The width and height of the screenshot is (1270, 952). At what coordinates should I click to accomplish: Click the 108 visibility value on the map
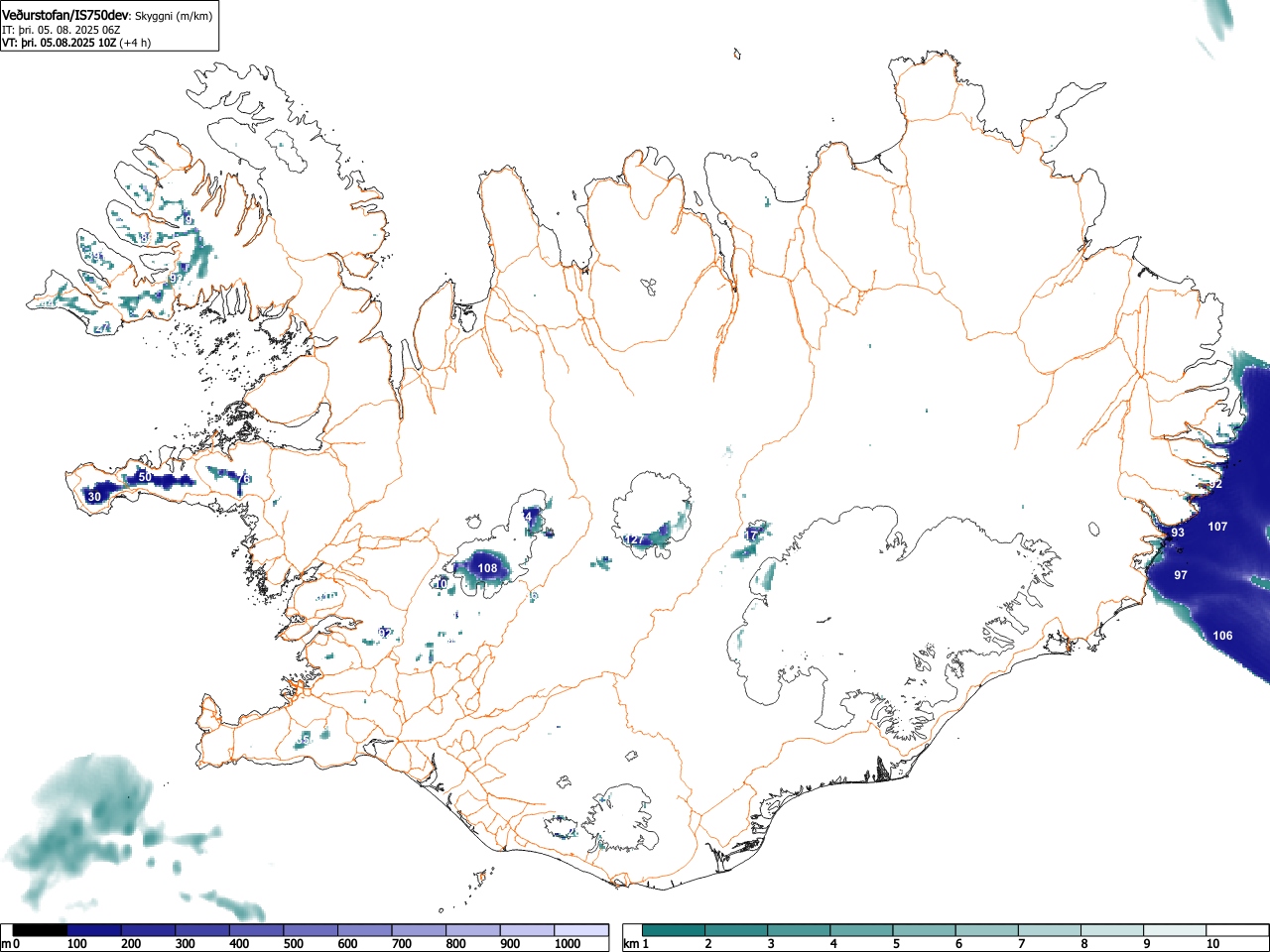487,568
